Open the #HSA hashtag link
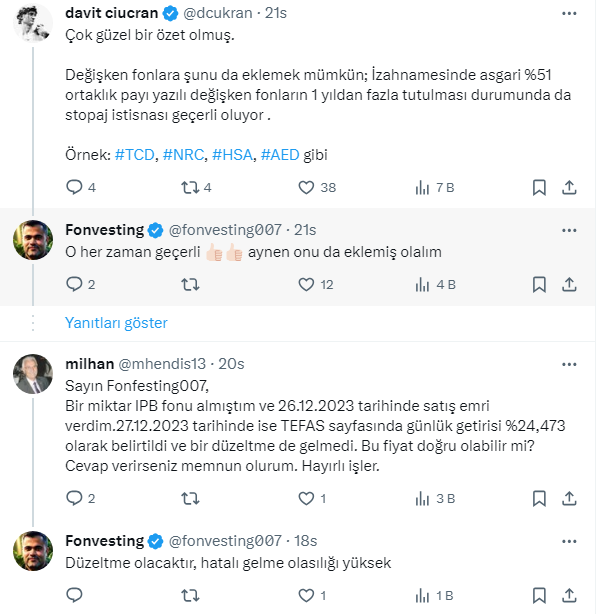Image resolution: width=609 pixels, height=614 pixels. pyautogui.click(x=232, y=155)
